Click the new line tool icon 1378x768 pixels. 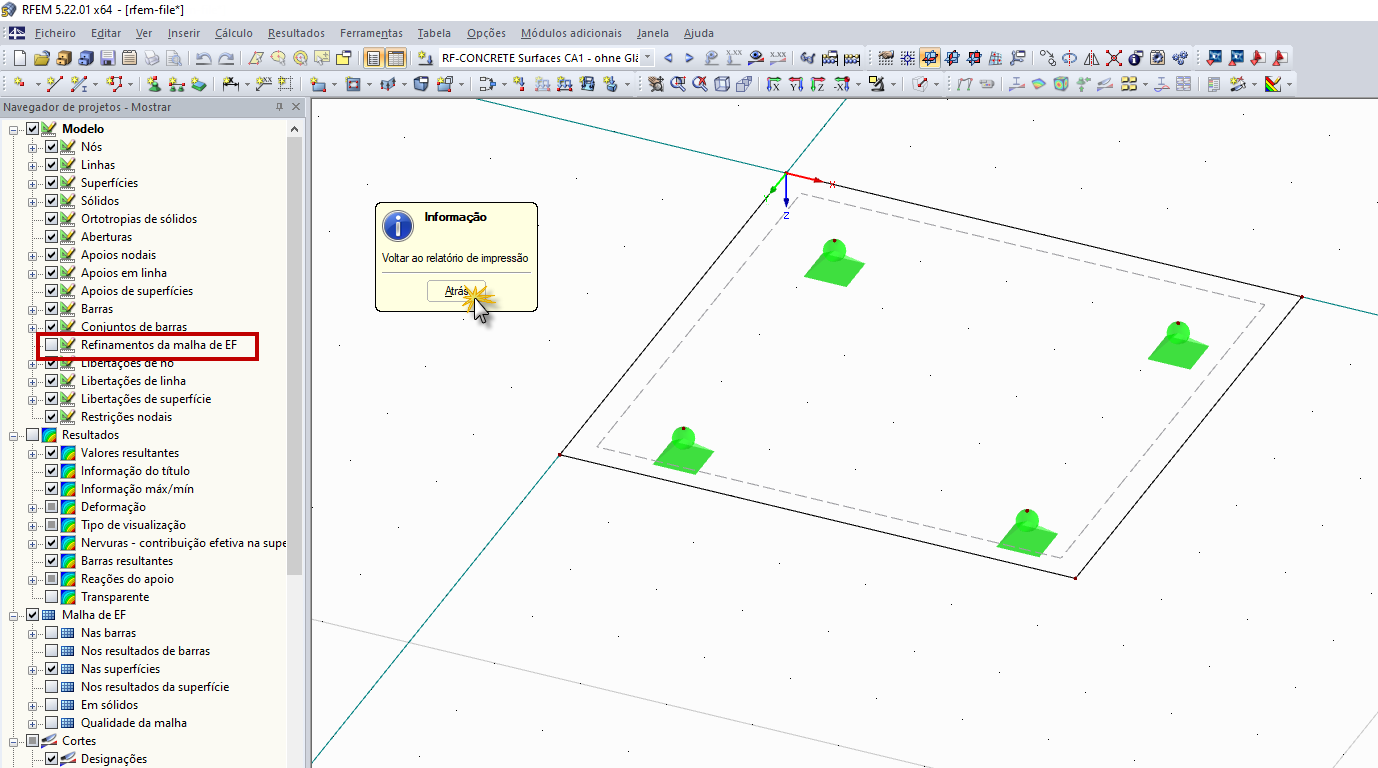54,84
